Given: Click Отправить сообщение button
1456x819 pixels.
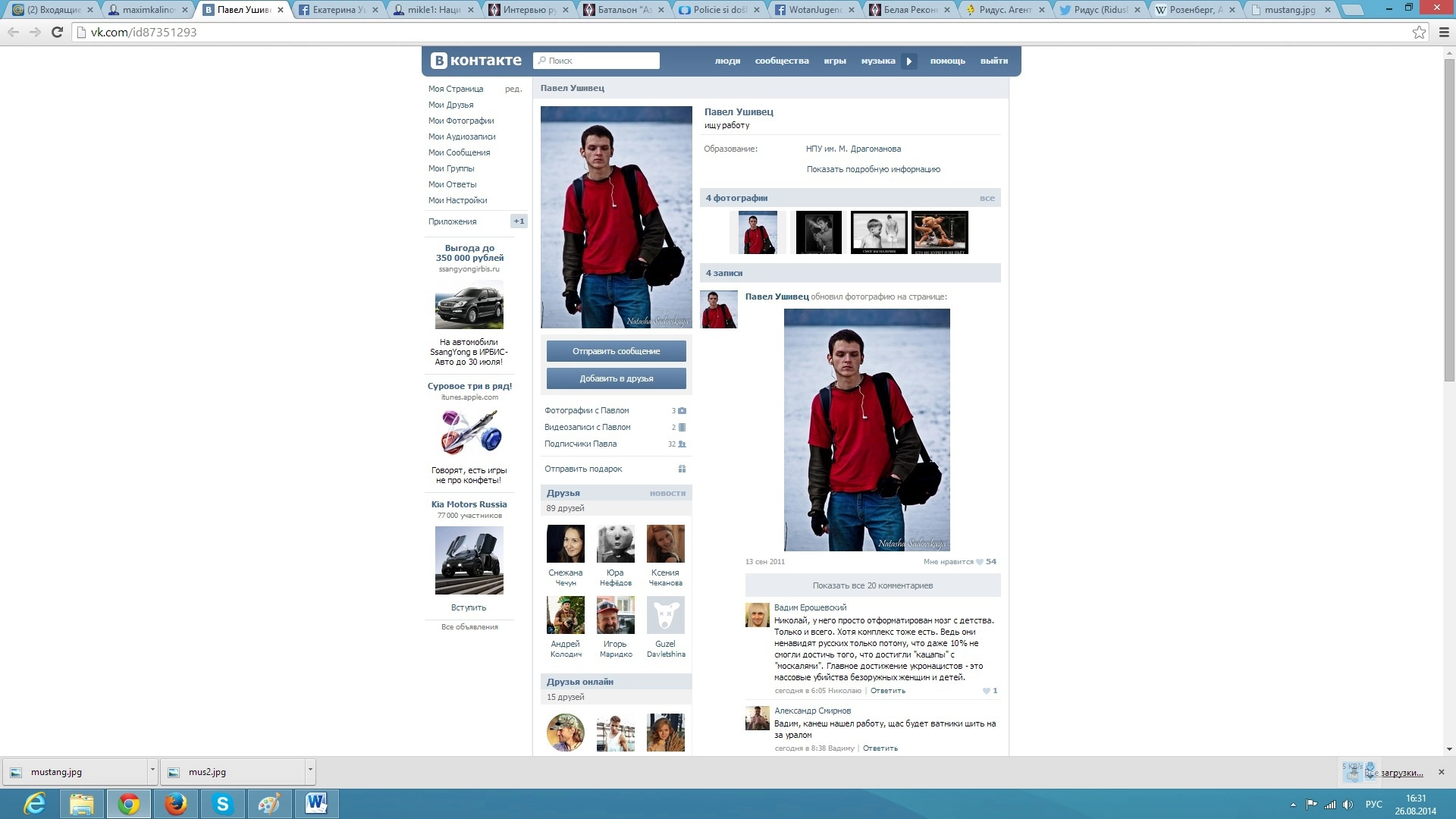Looking at the screenshot, I should 616,351.
